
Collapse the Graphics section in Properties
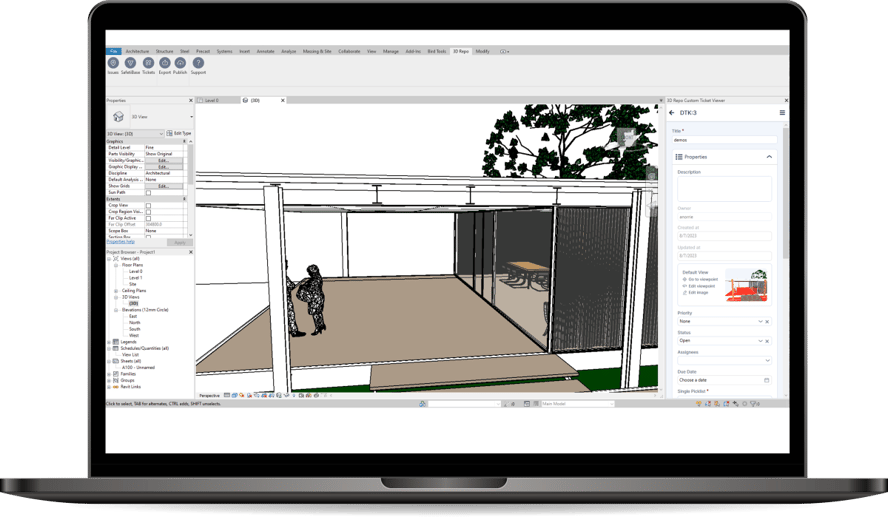(184, 141)
